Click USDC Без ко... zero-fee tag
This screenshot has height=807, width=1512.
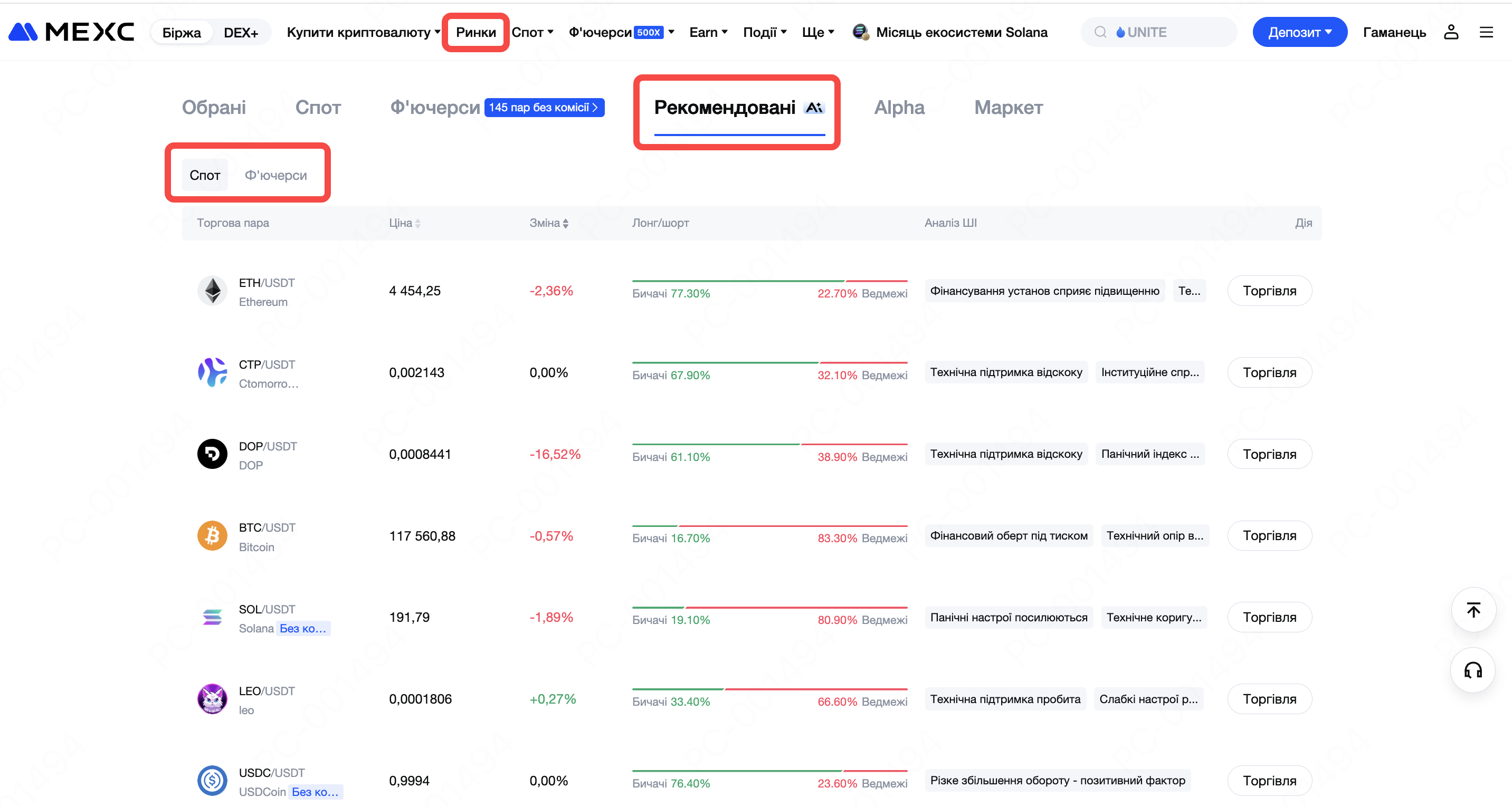[315, 792]
